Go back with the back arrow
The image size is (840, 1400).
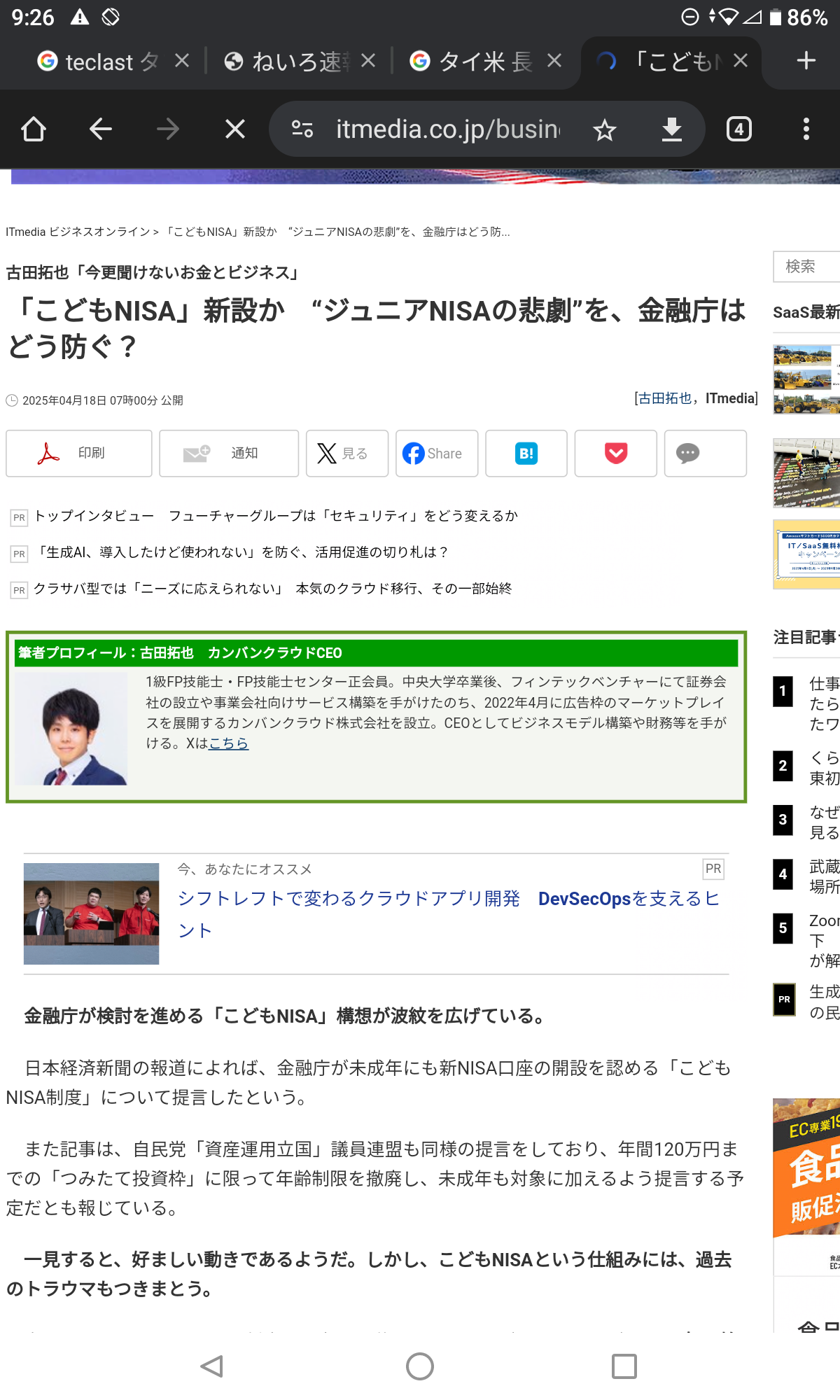[x=101, y=129]
